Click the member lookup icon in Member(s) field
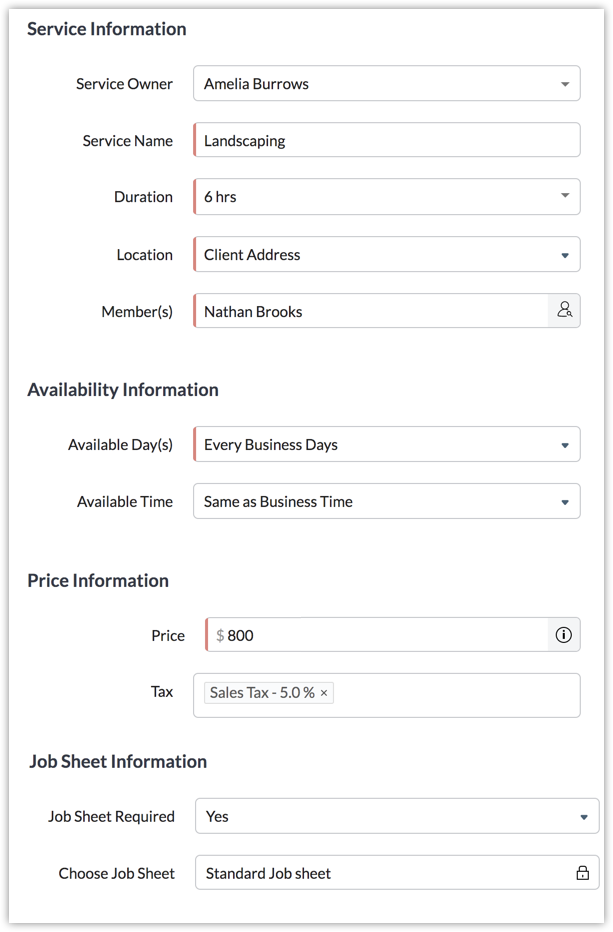Viewport: 613px width, 932px height. (x=564, y=311)
